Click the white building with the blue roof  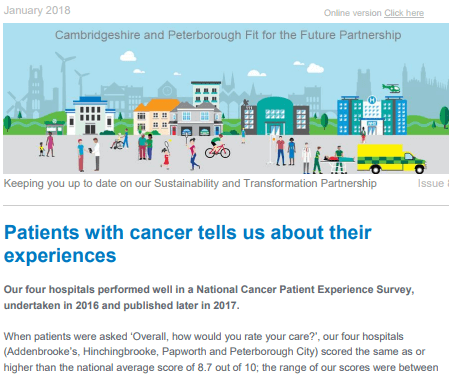90,116
